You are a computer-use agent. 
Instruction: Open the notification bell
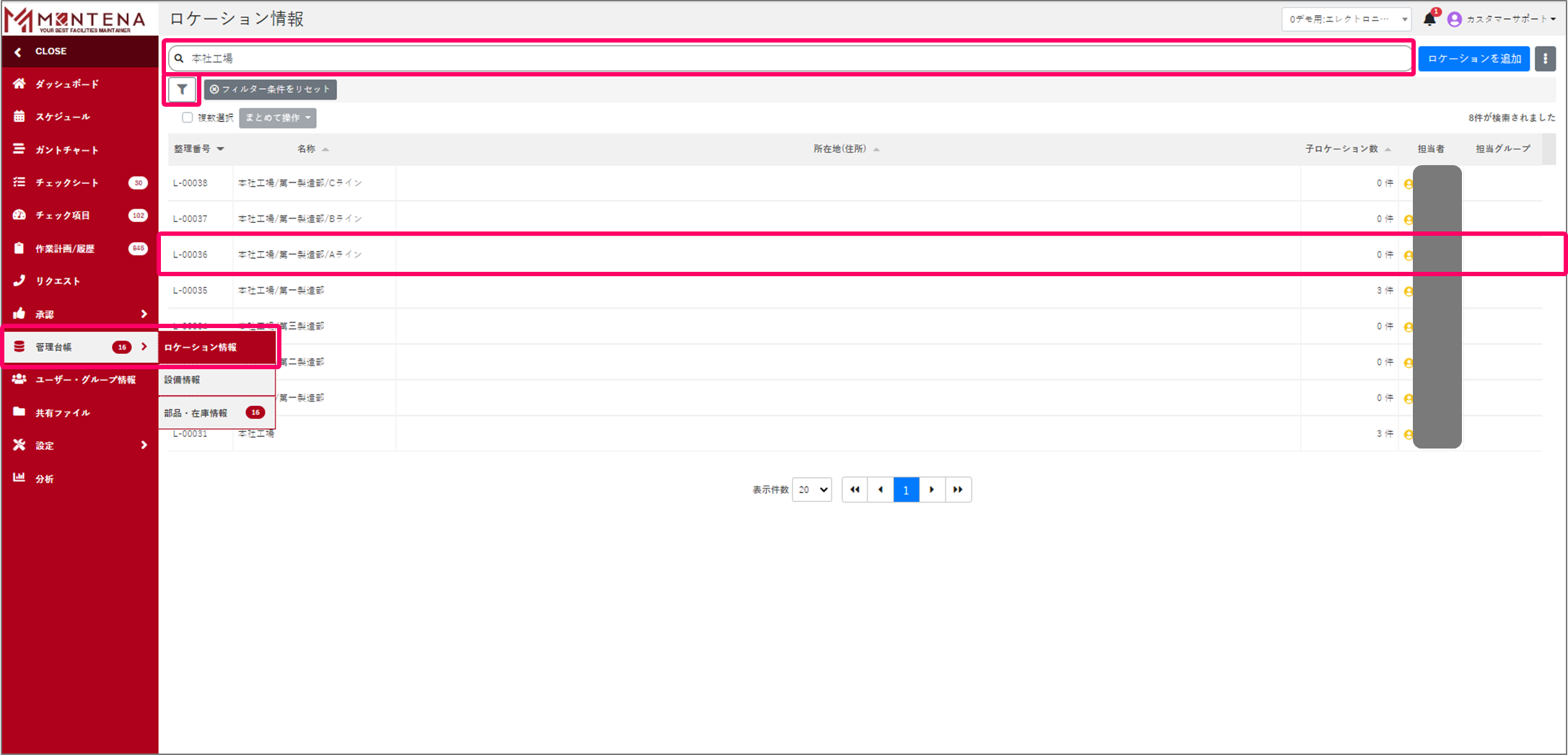coord(1429,19)
